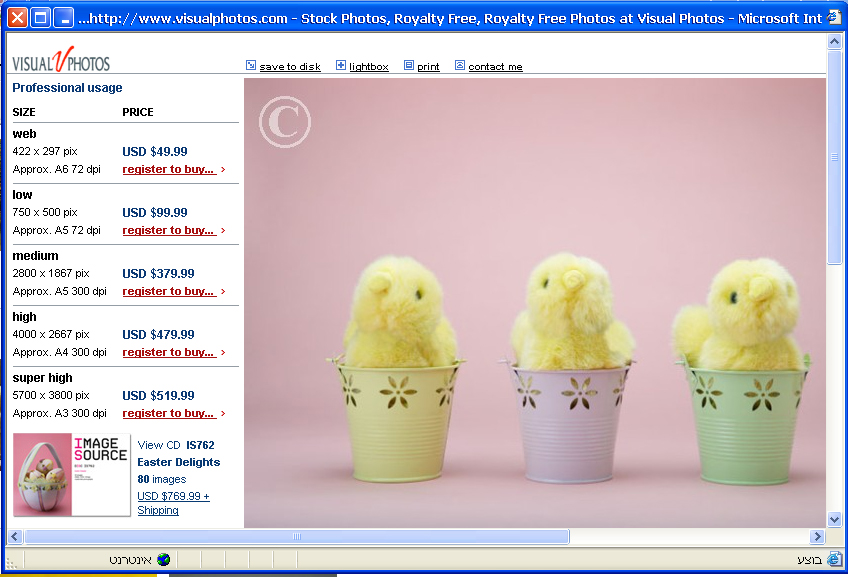Image resolution: width=848 pixels, height=577 pixels.
Task: Click the SIZE column header
Action: coord(24,112)
